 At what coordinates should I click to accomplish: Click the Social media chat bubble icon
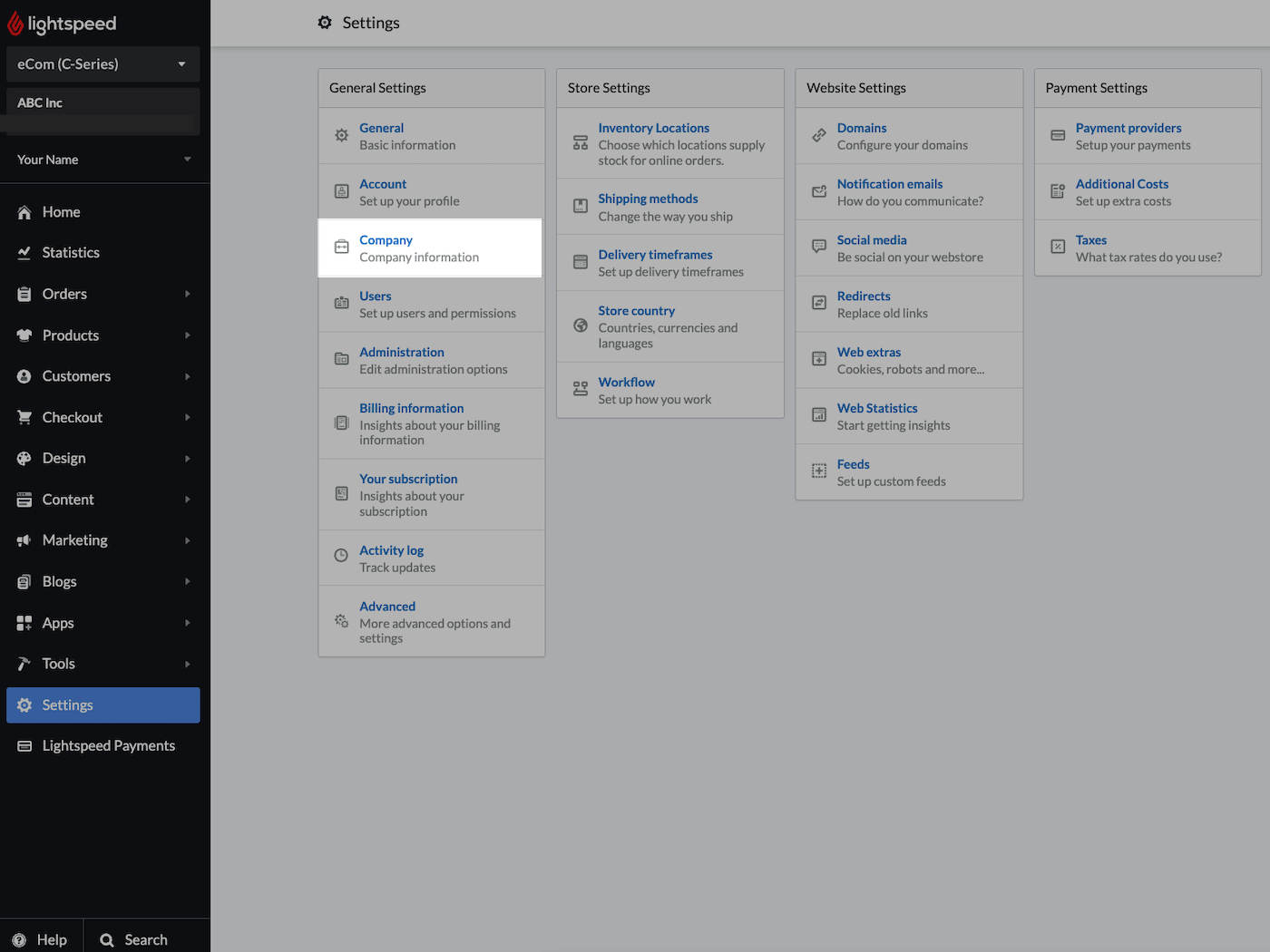(x=819, y=247)
